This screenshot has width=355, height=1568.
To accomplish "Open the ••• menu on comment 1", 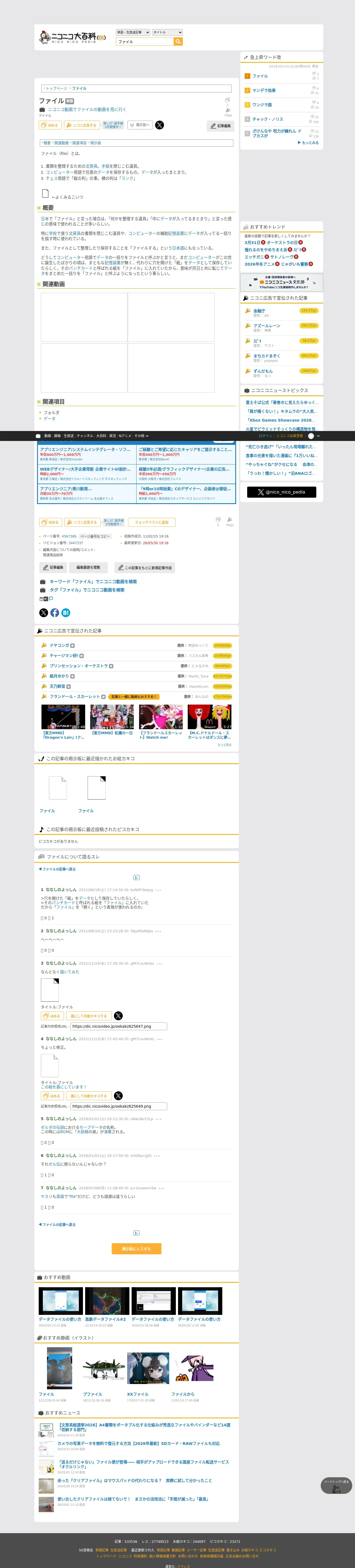I will pos(158,890).
